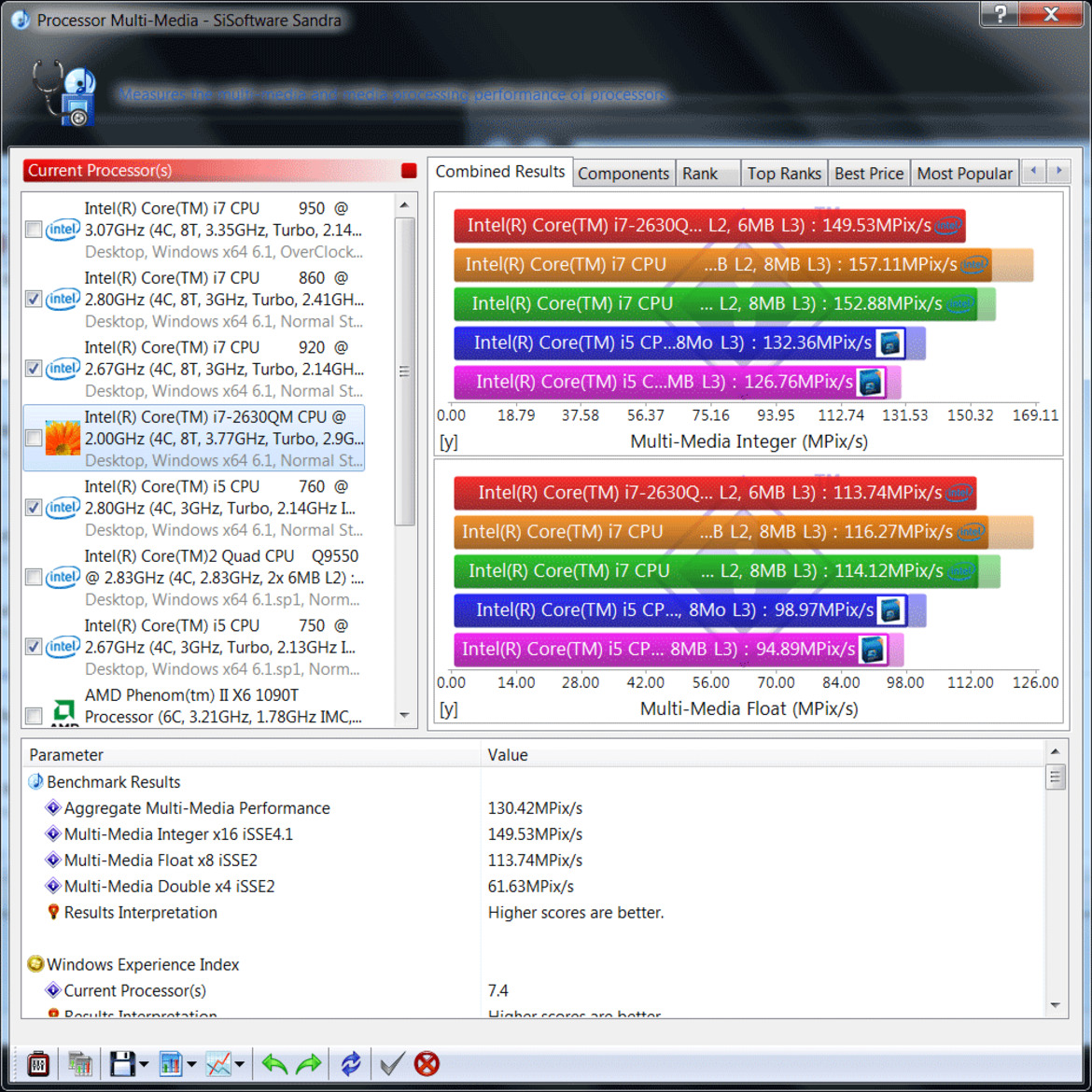The image size is (1092, 1092).
Task: Click diamond icon beside Aggregate Multi-Media Performance
Action: tap(53, 808)
